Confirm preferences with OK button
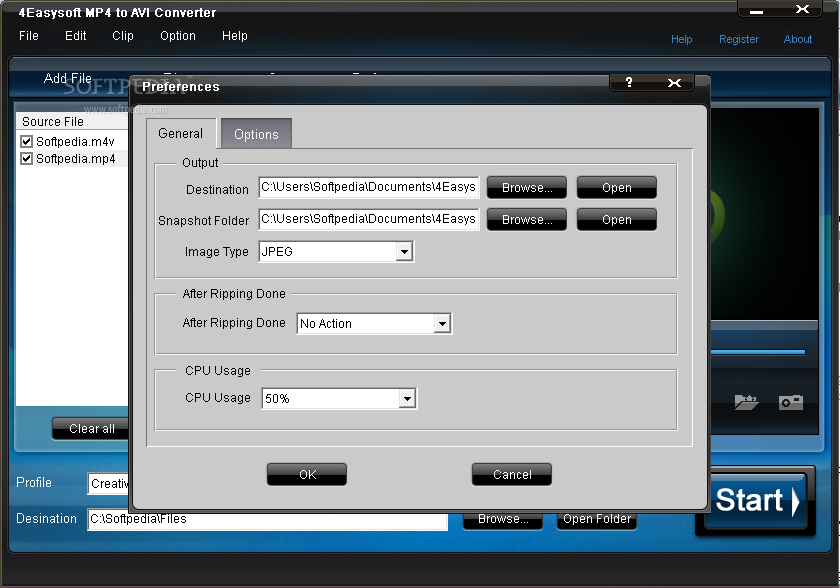Screen dimensions: 840x588 (307, 474)
